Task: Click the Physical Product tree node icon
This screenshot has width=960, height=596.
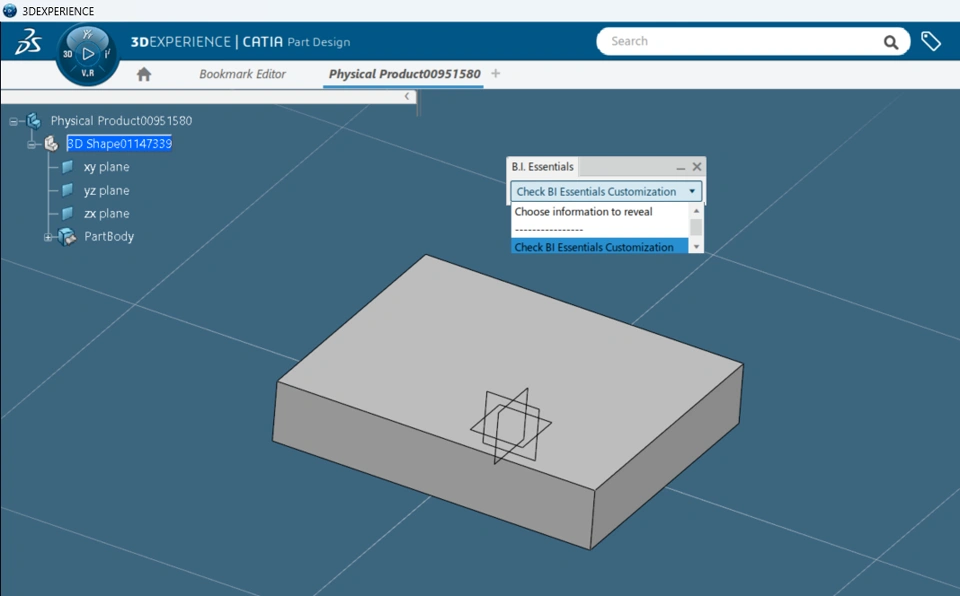Action: (x=34, y=121)
